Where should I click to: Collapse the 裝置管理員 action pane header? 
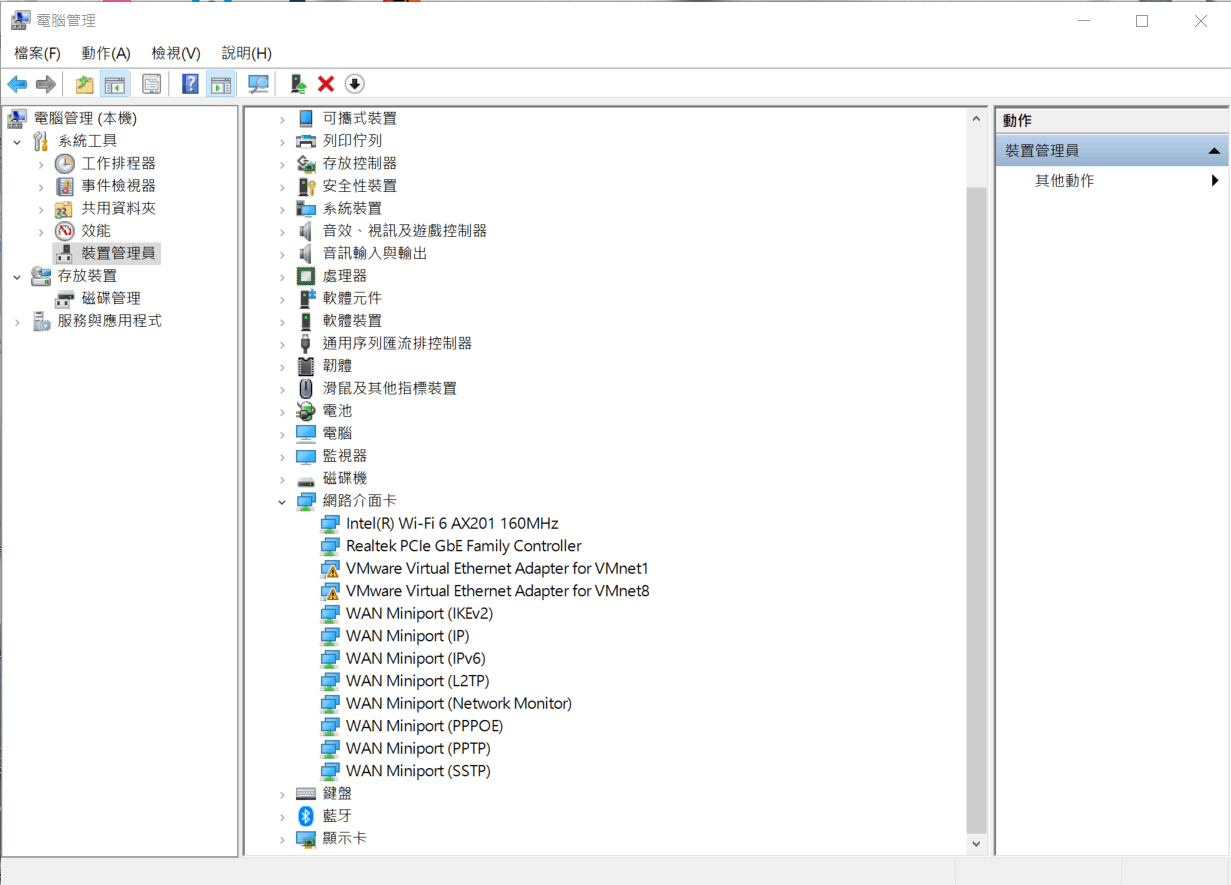click(x=1214, y=149)
